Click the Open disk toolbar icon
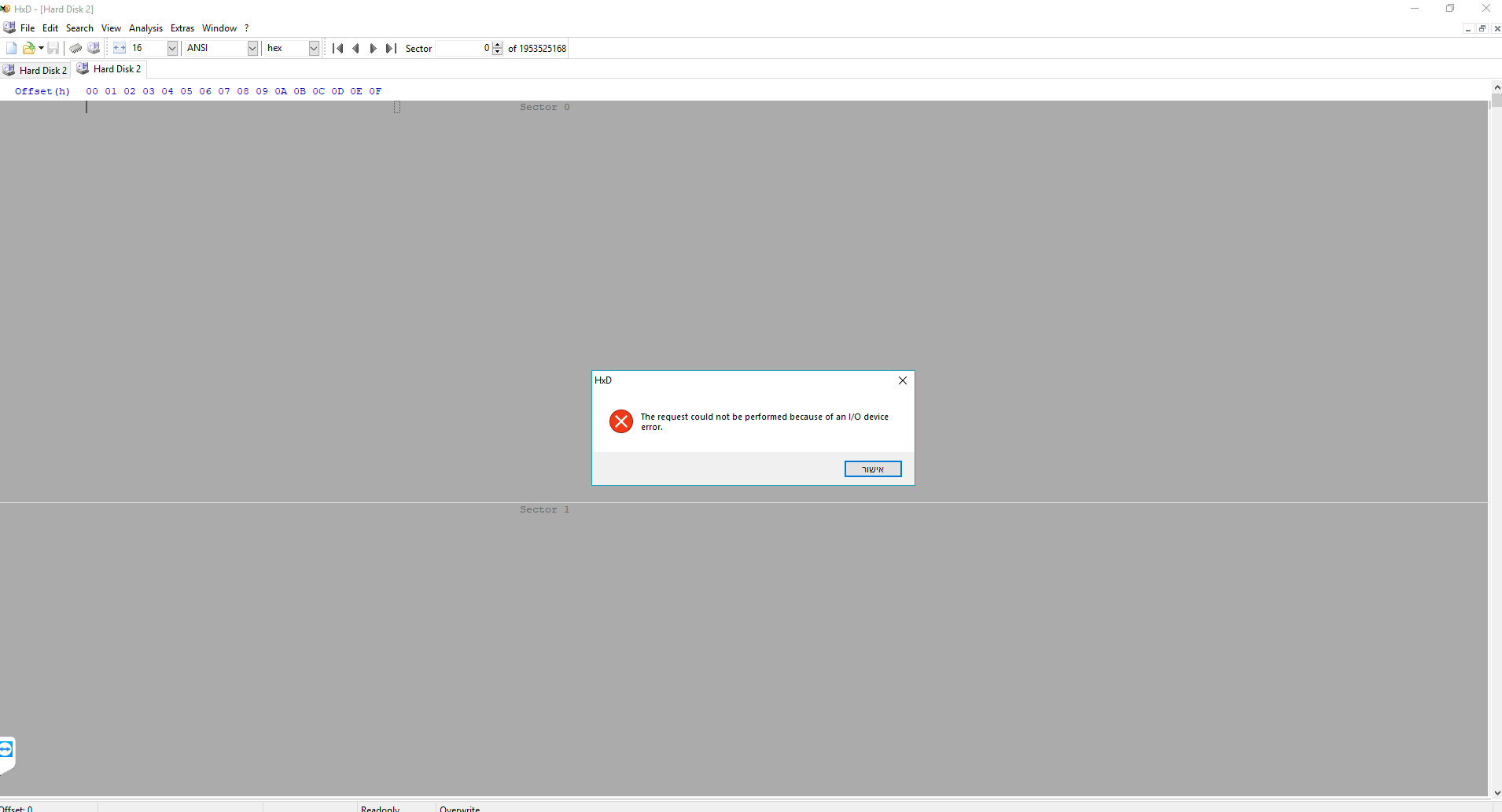 (x=94, y=48)
